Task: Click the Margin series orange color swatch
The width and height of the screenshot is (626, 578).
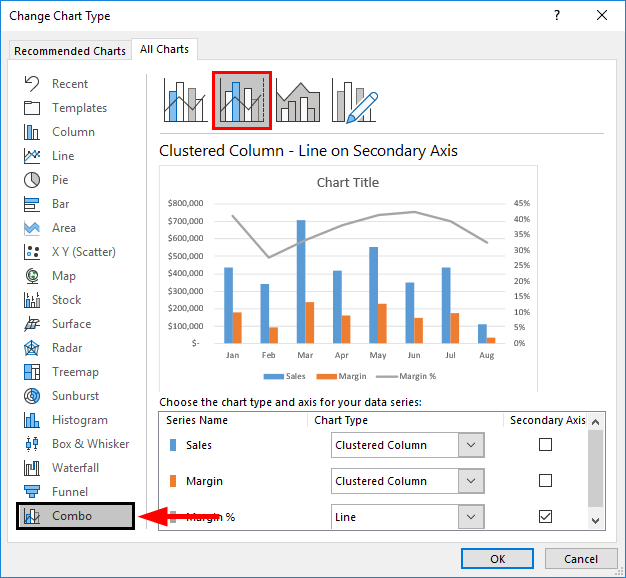Action: coord(173,481)
